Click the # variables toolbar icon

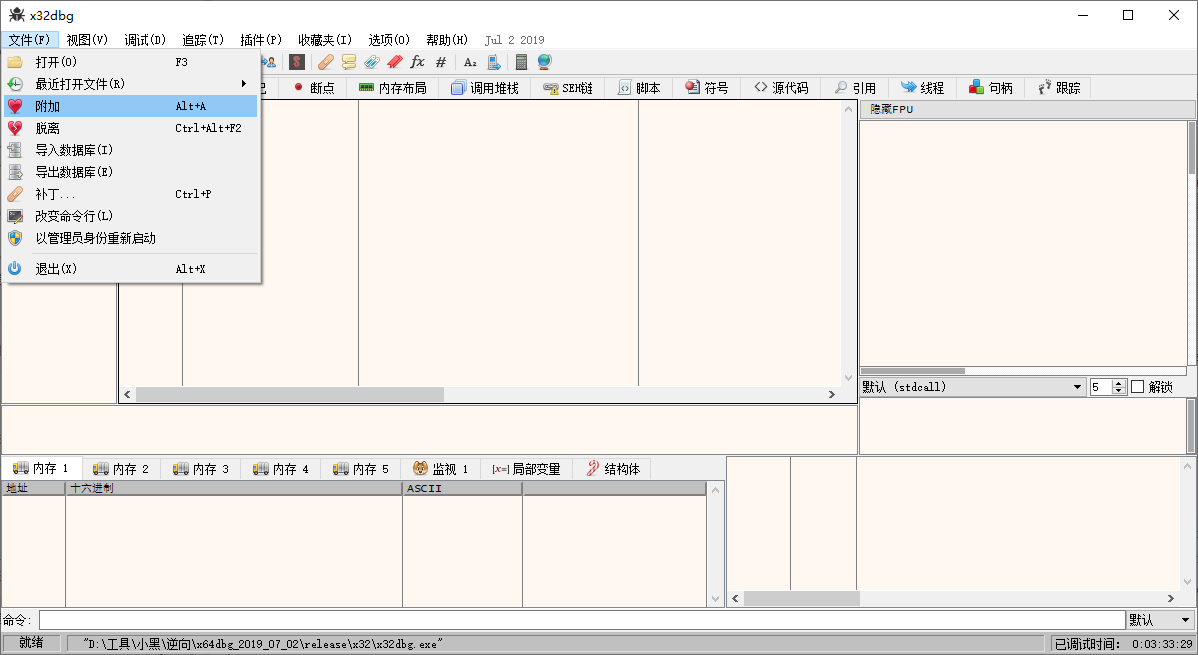(441, 62)
